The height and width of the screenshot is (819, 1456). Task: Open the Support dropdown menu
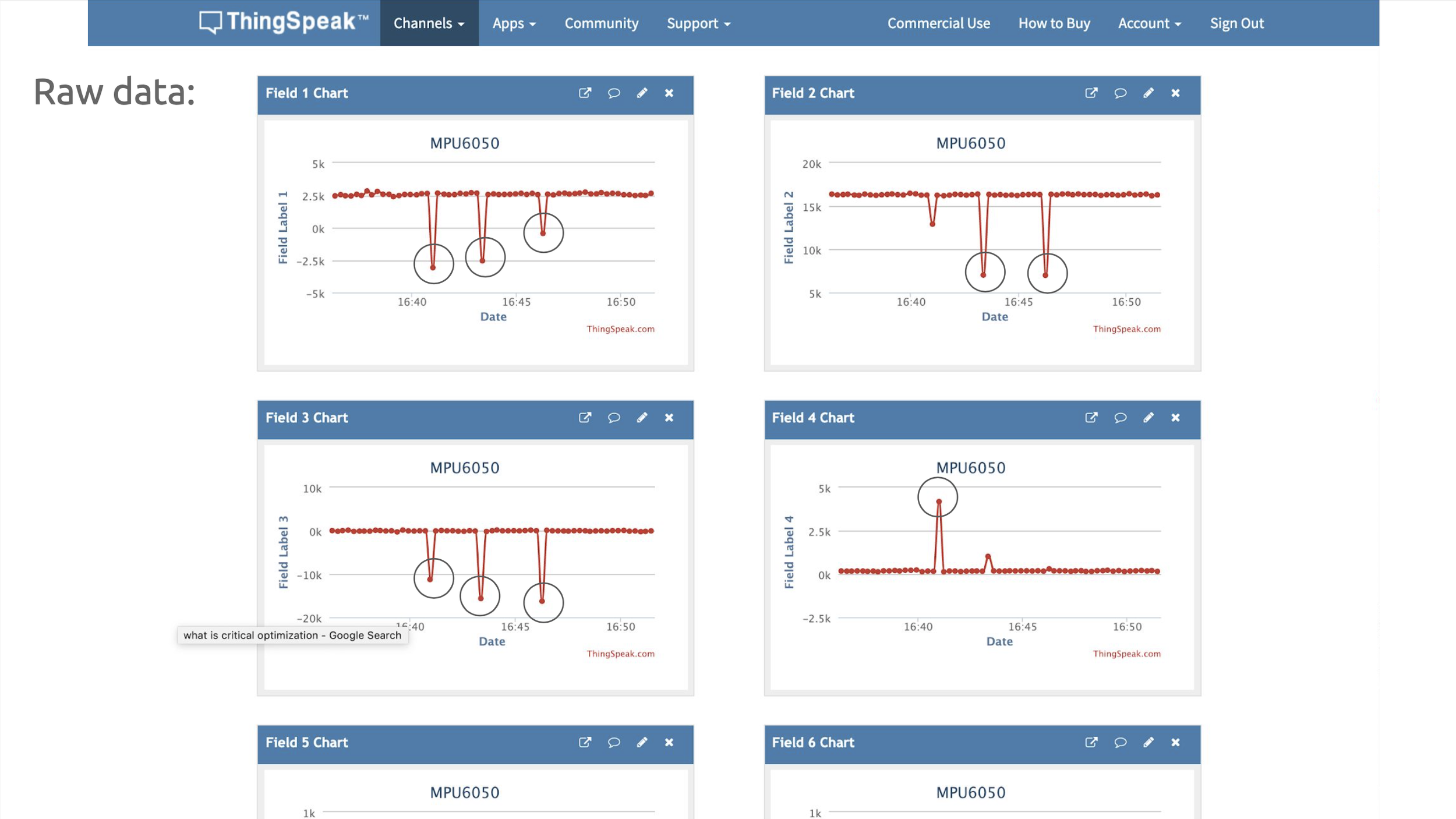(698, 23)
